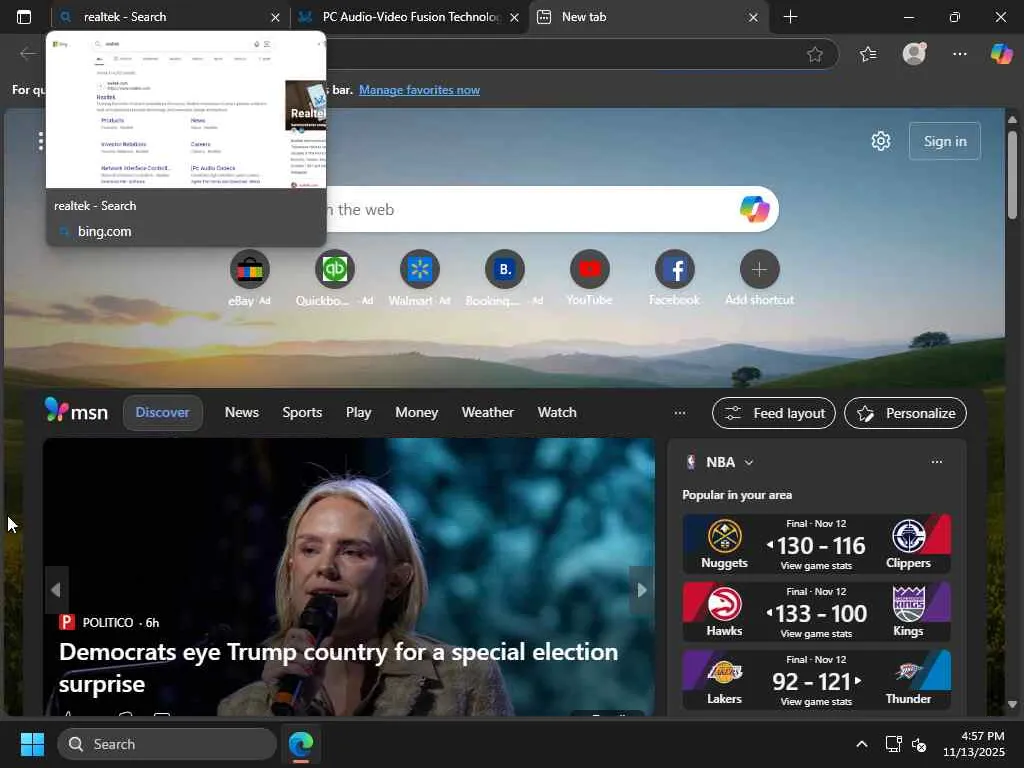Viewport: 1024px width, 768px height.
Task: Click Copilot icon in search box
Action: [x=754, y=209]
